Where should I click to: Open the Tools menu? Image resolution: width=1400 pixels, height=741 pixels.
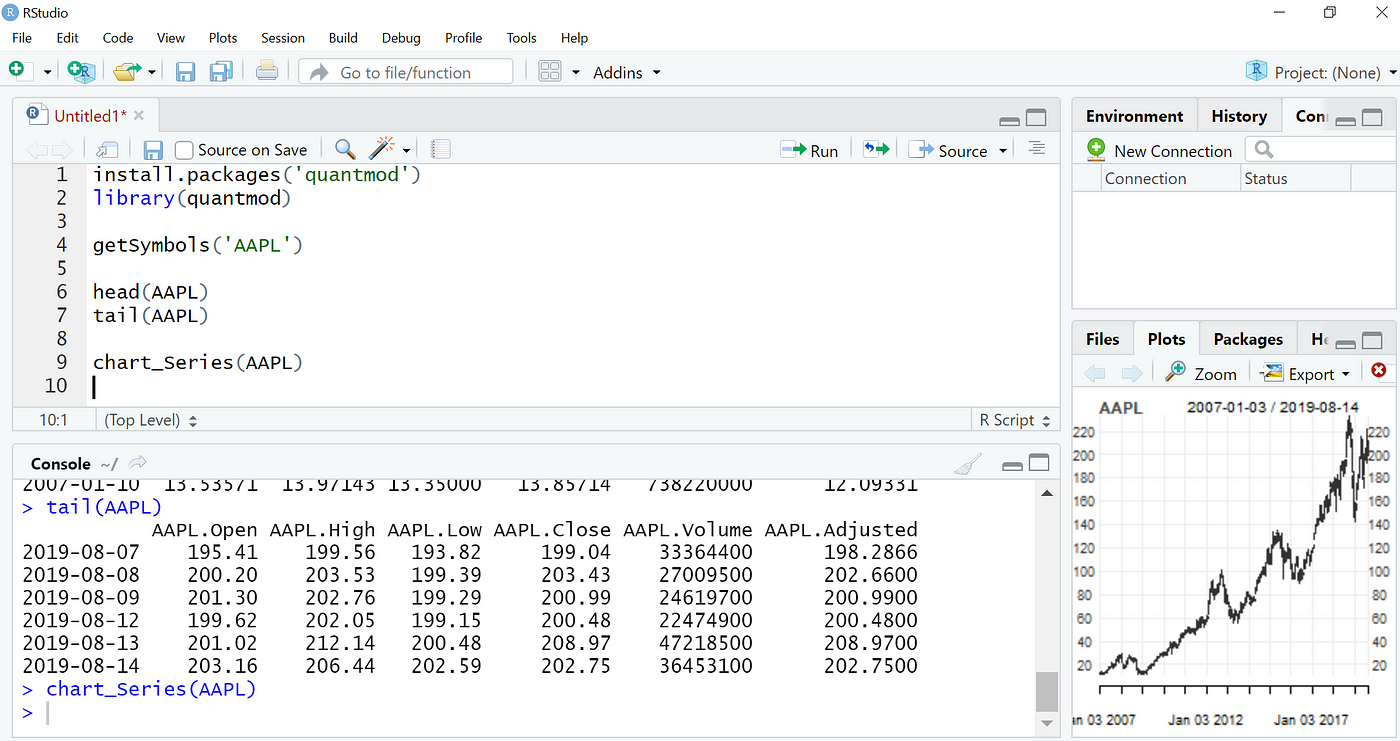click(521, 38)
